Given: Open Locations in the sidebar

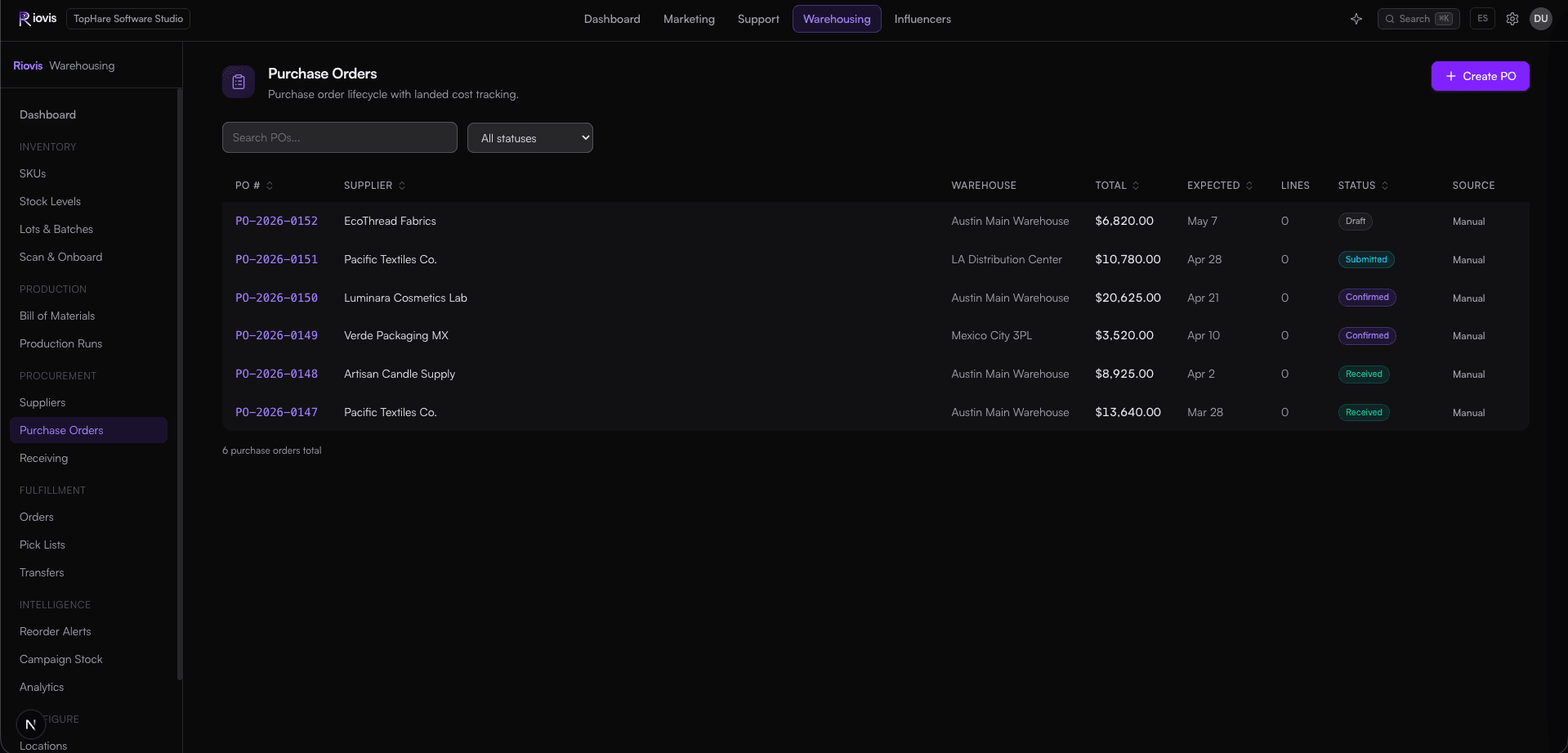Looking at the screenshot, I should pos(43,746).
